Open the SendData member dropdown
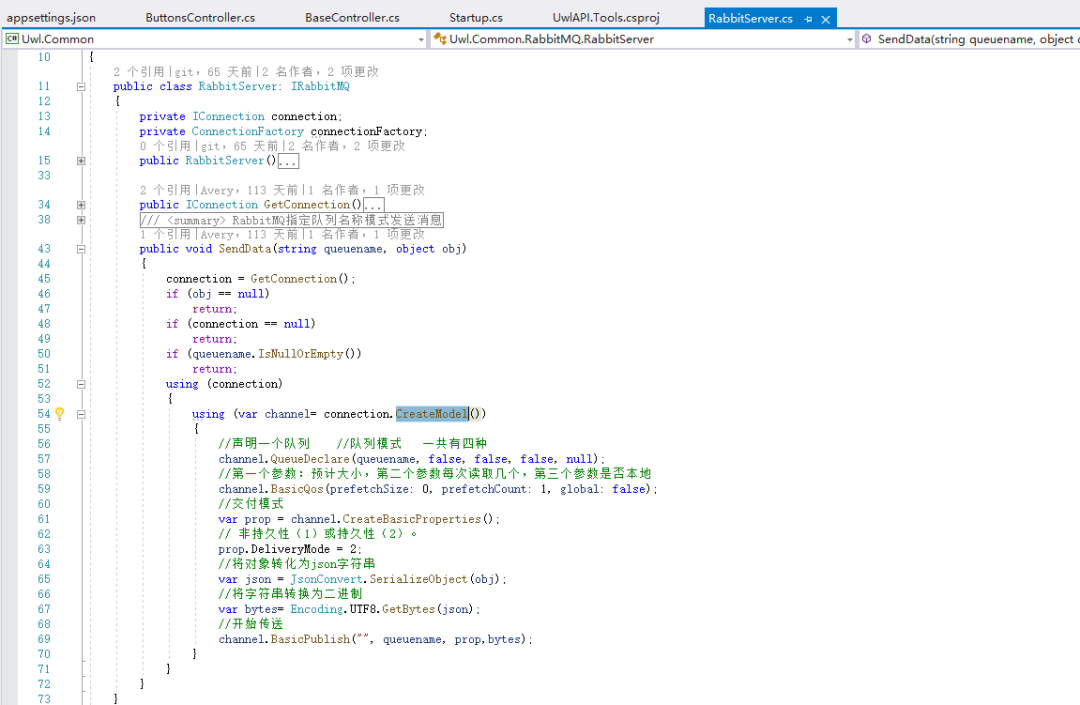 tap(969, 39)
